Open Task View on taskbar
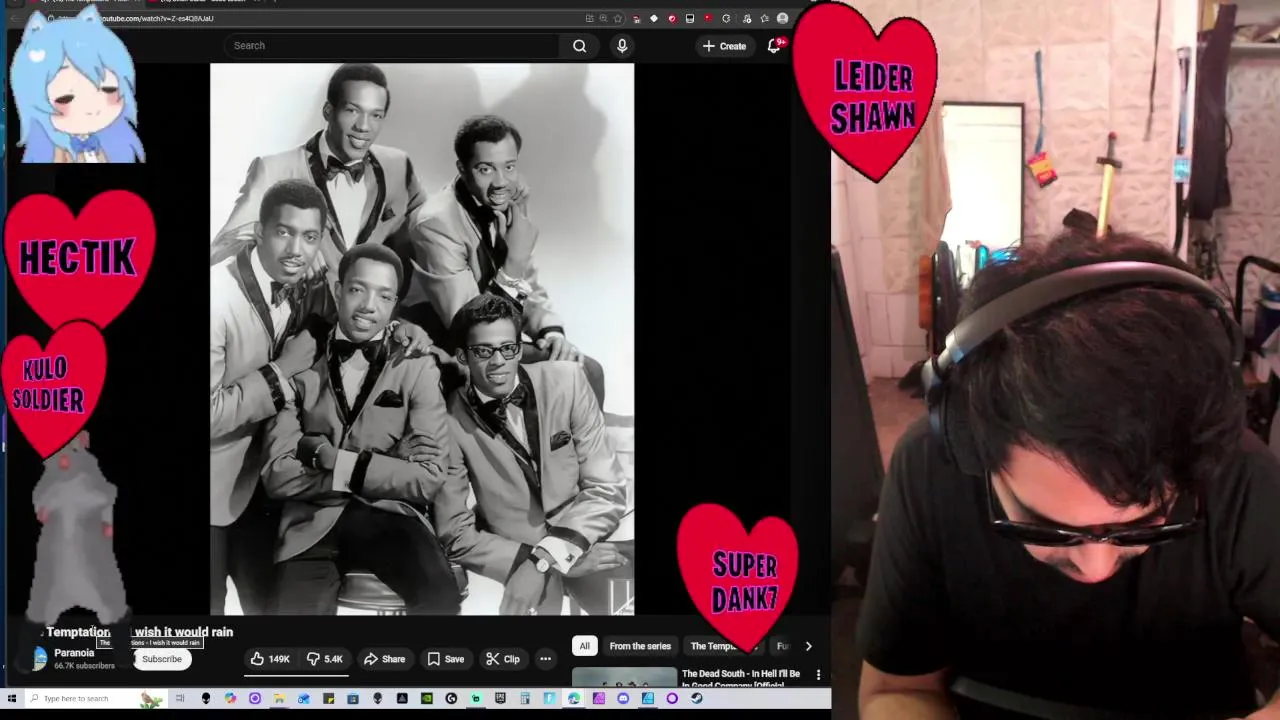 (180, 698)
